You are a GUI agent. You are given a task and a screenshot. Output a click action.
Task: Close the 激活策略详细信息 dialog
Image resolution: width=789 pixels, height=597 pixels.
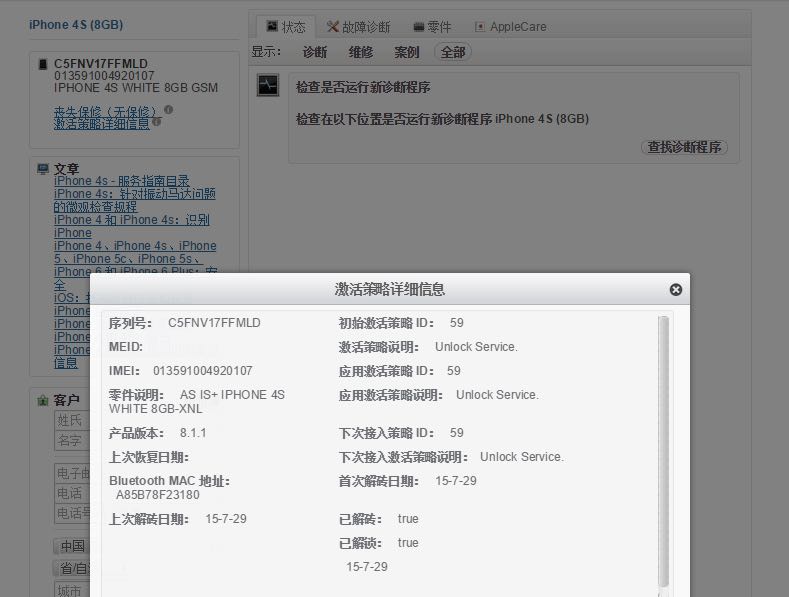click(676, 289)
